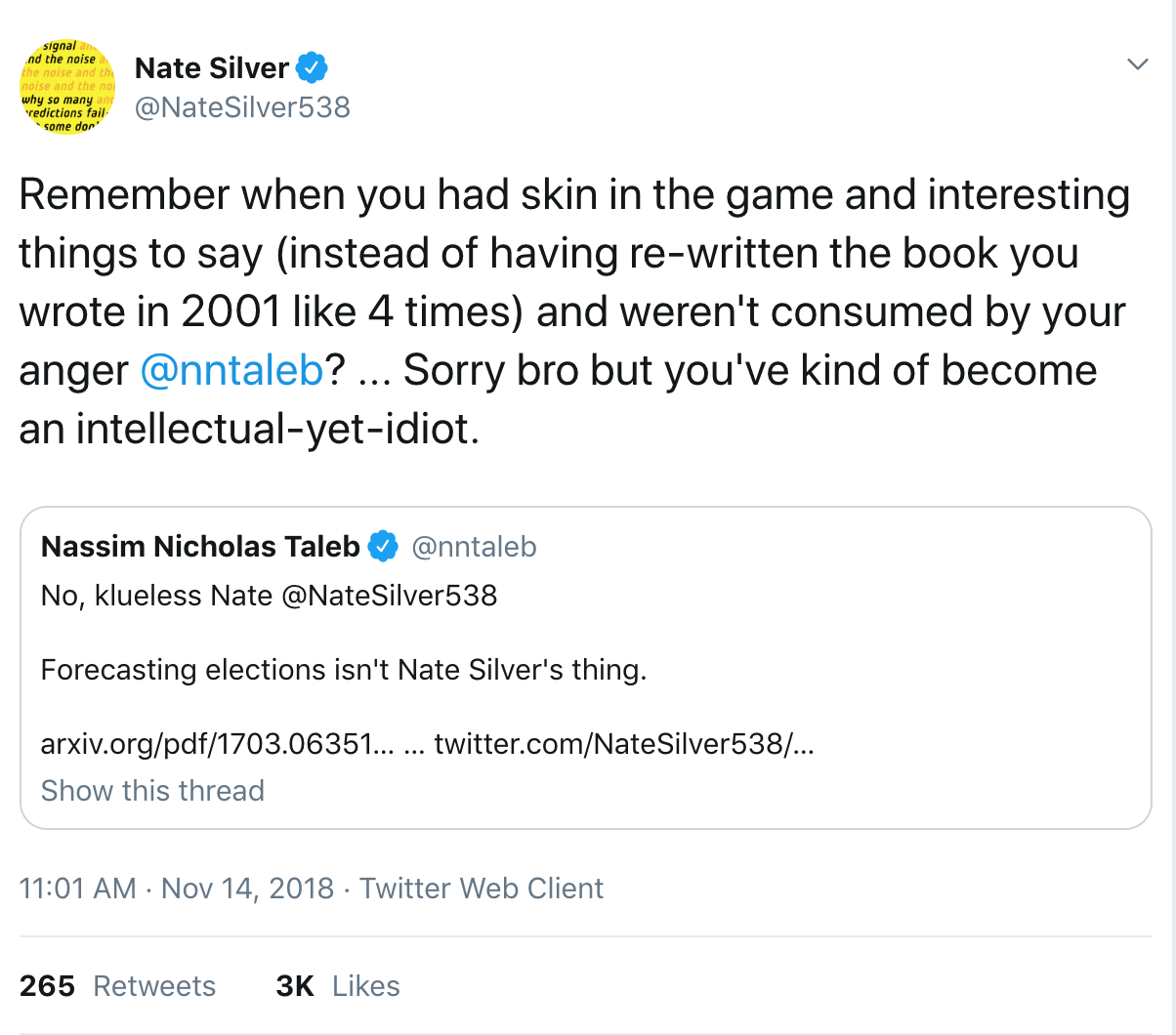Click Show this thread
This screenshot has height=1035, width=1176.
pos(152,790)
